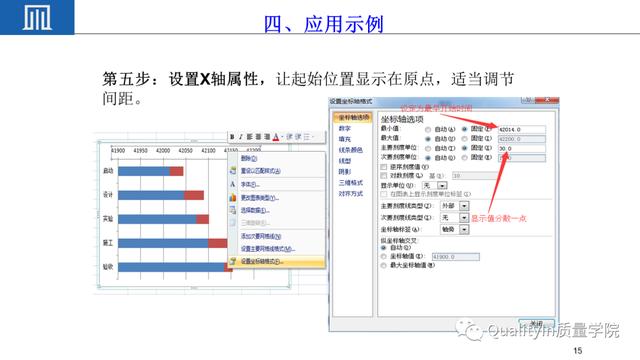
Task: Click the select data icon
Action: tap(233, 210)
